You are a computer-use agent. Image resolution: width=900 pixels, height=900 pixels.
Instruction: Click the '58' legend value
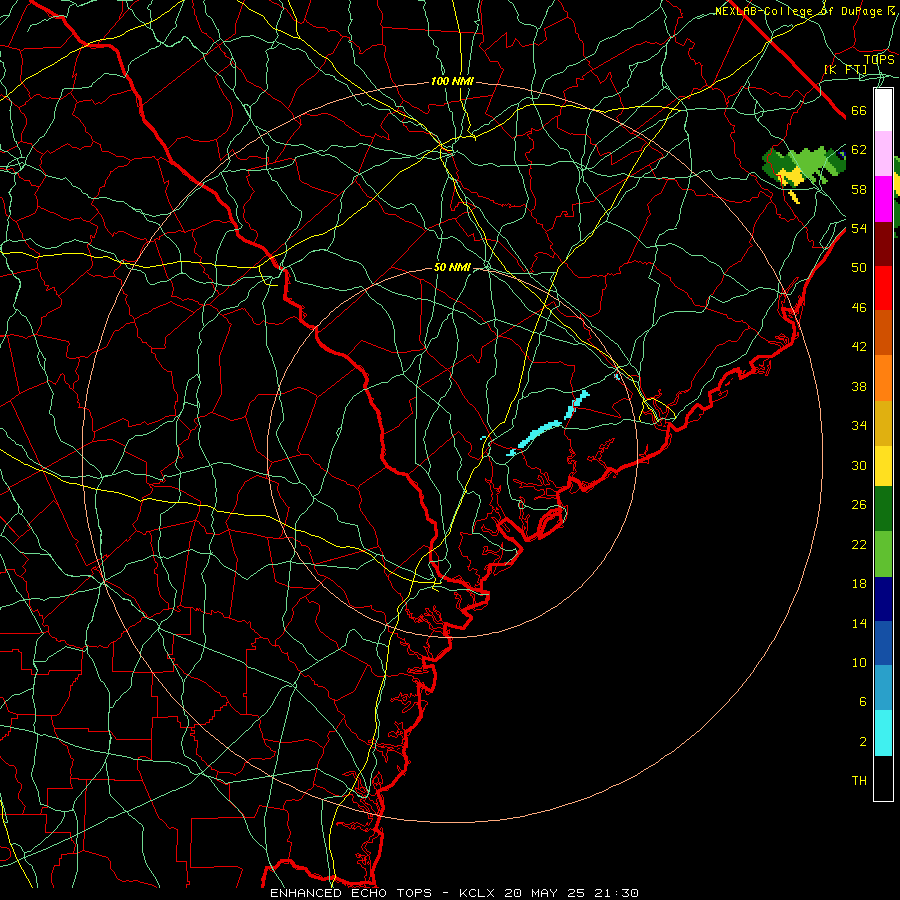[x=859, y=189]
